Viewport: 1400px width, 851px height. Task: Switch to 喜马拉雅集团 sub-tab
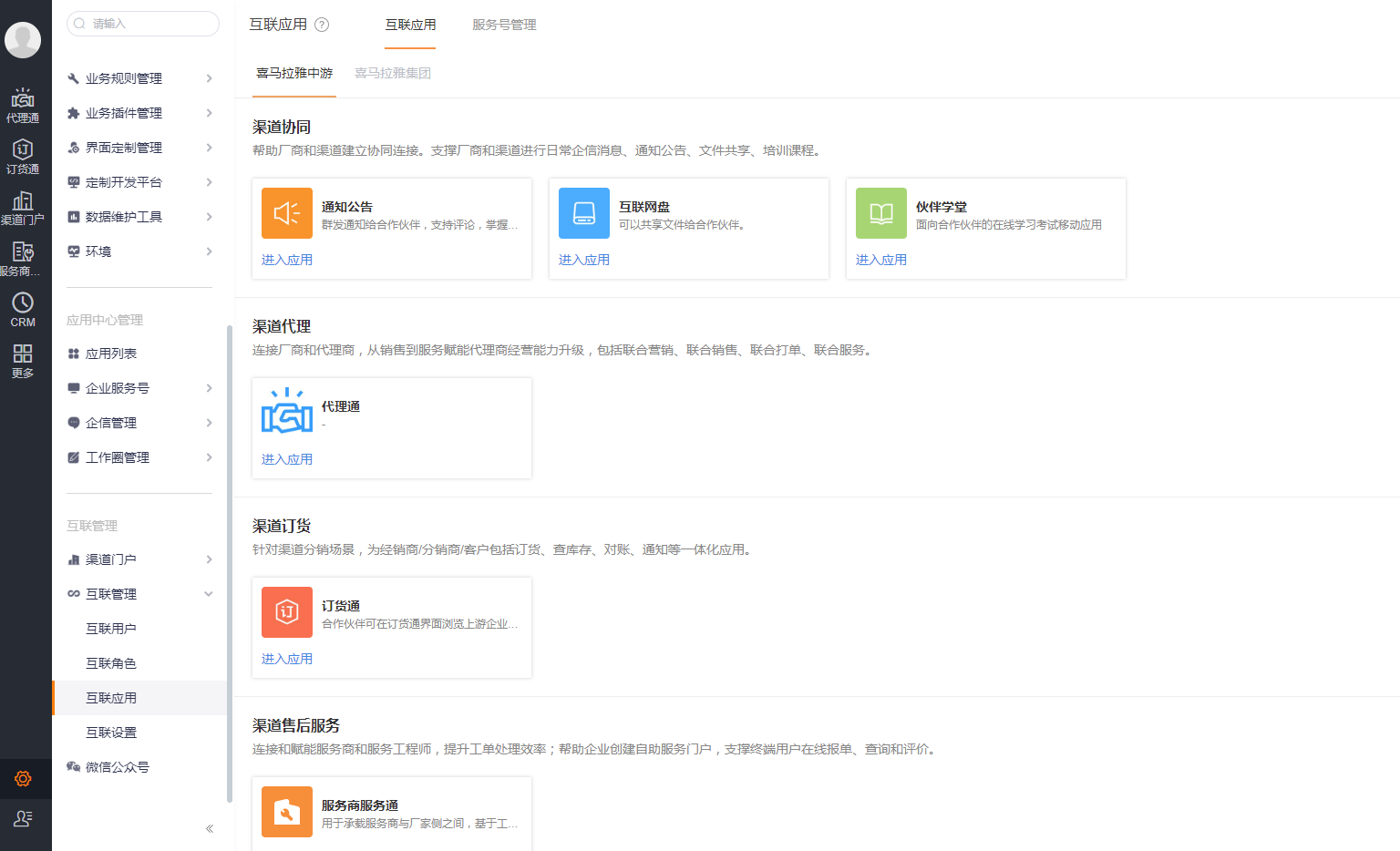[x=393, y=73]
